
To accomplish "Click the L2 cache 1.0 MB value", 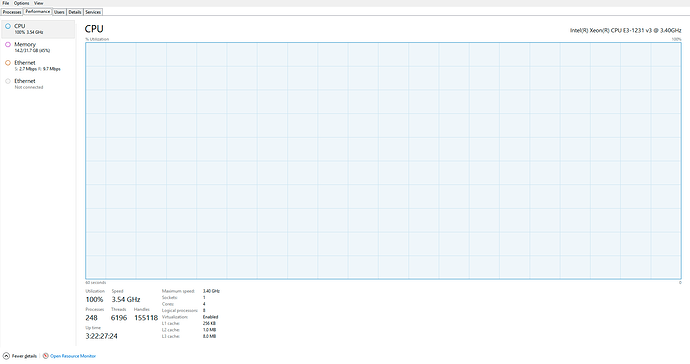I will (209, 330).
